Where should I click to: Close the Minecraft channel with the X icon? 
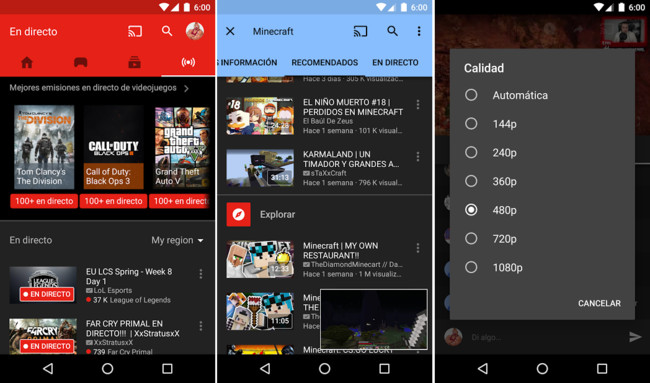click(230, 31)
